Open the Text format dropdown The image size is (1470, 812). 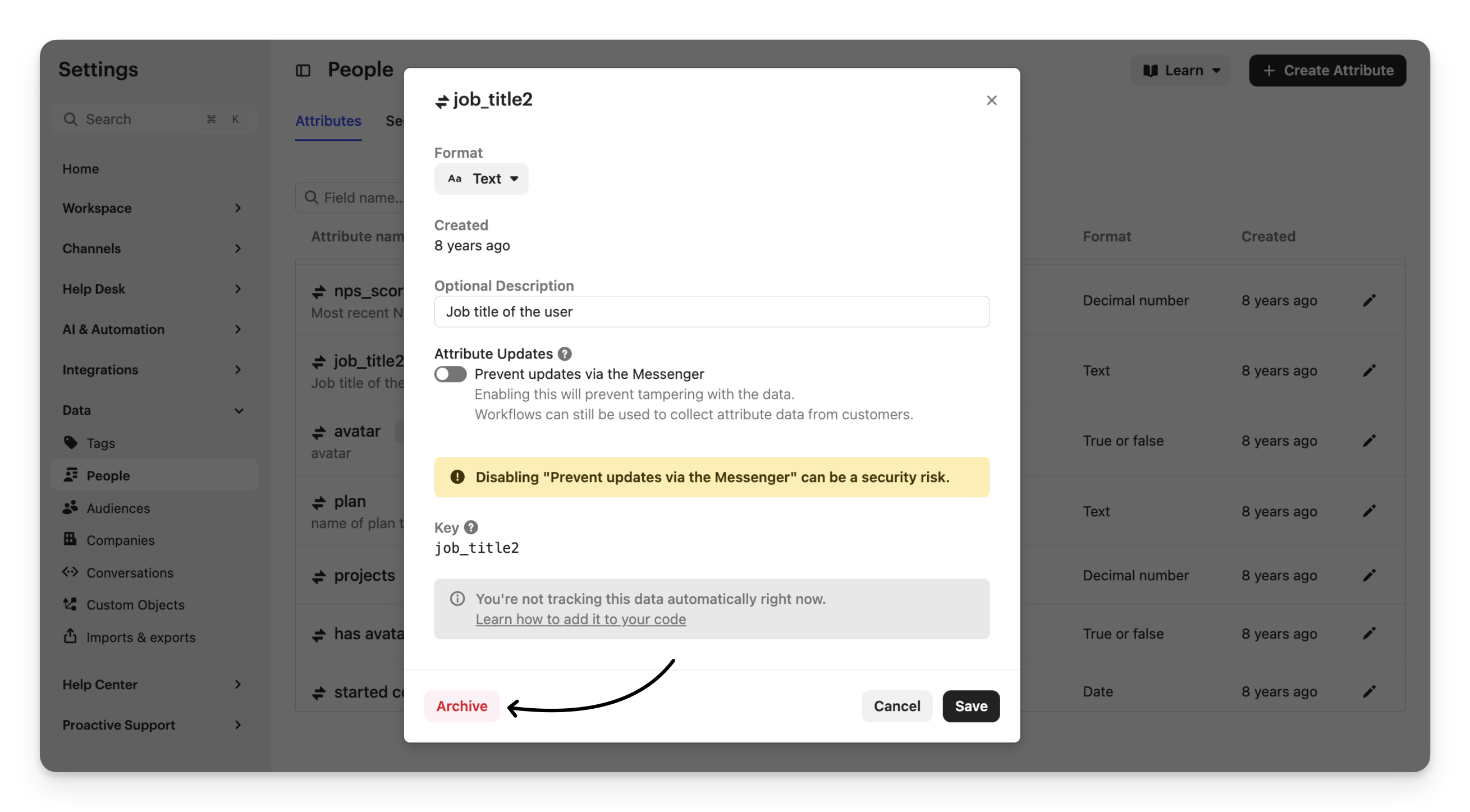tap(481, 178)
